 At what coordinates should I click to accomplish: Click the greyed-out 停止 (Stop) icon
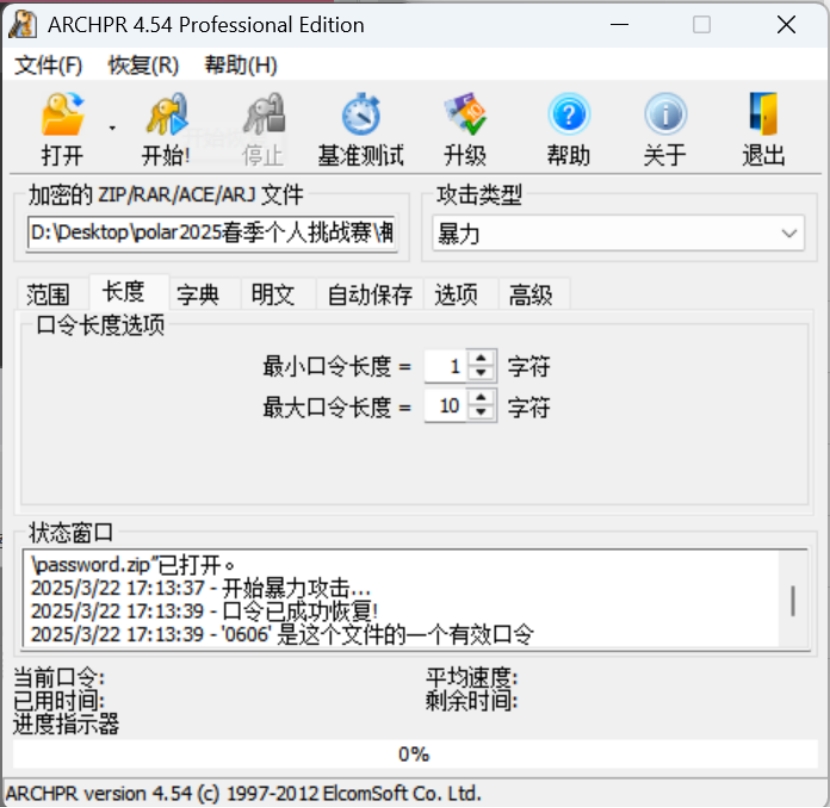264,113
